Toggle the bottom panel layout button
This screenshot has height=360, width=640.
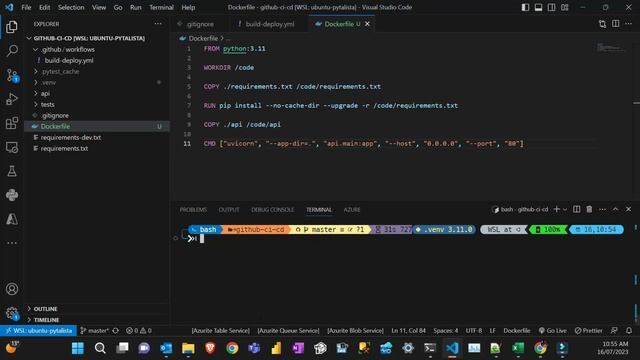[x=538, y=7]
